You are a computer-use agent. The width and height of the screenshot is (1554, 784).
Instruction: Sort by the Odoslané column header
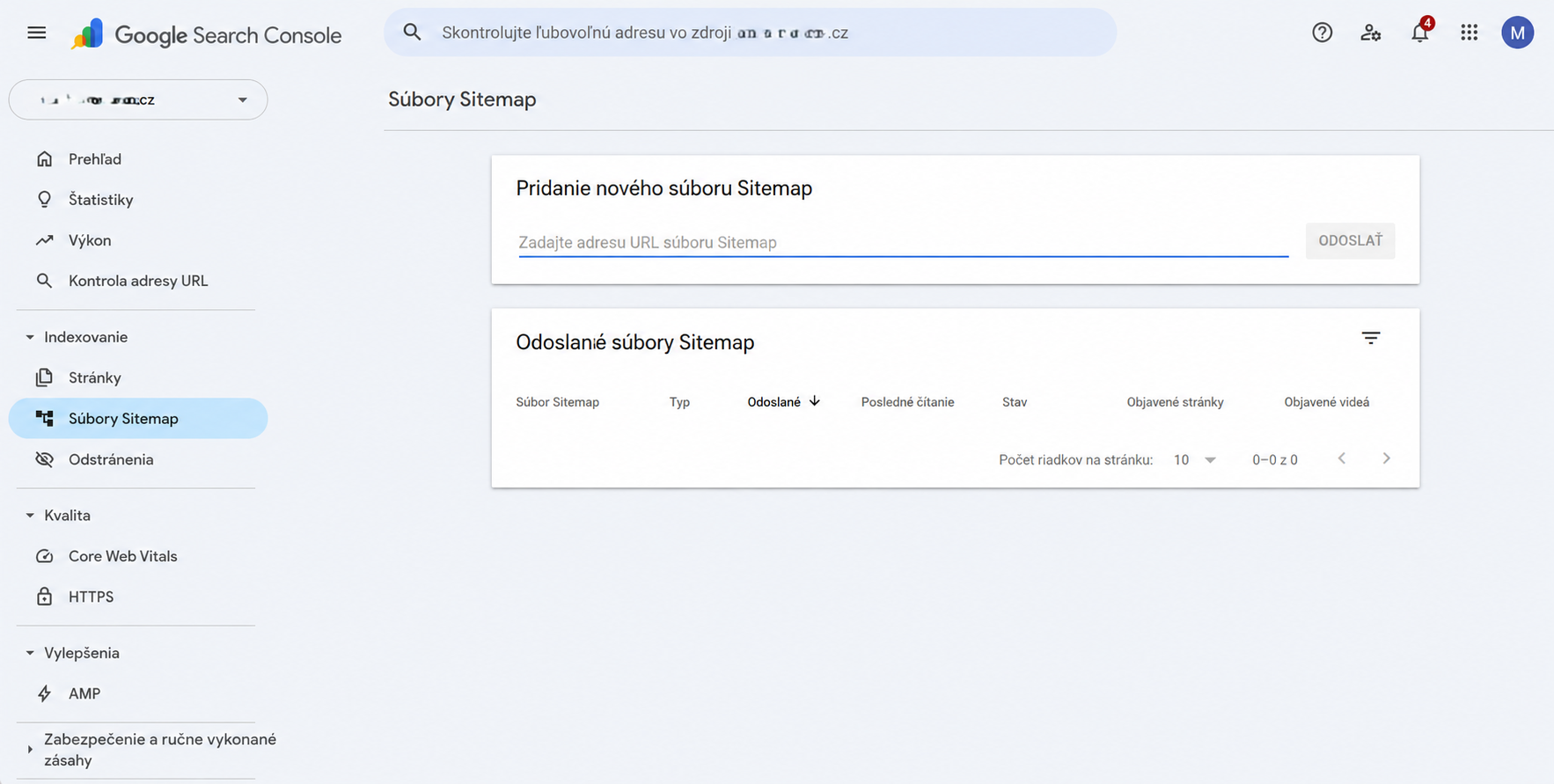coord(774,402)
